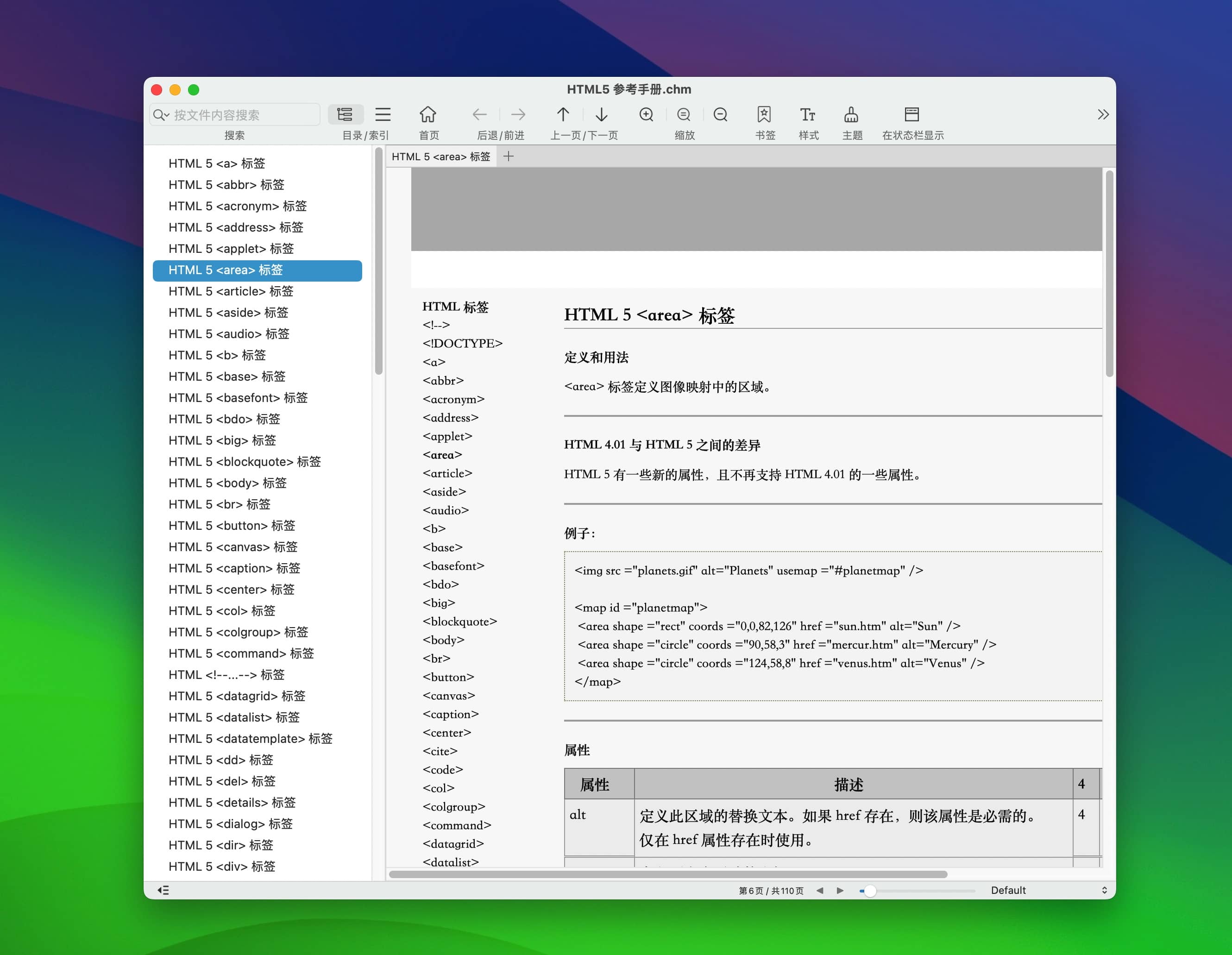This screenshot has height=955, width=1232.
Task: Select highlighted HTML 5 <area> 标签 row
Action: (257, 270)
